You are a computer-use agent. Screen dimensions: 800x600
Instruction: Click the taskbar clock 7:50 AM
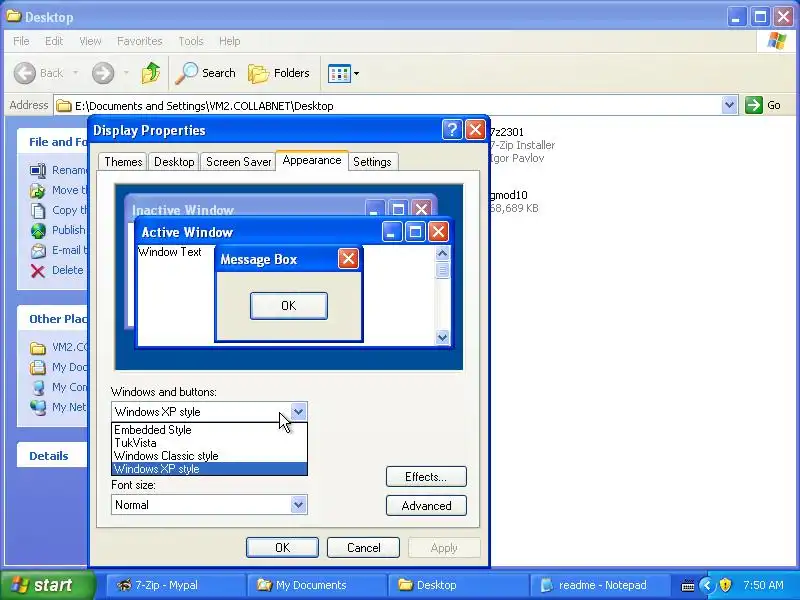pos(763,585)
